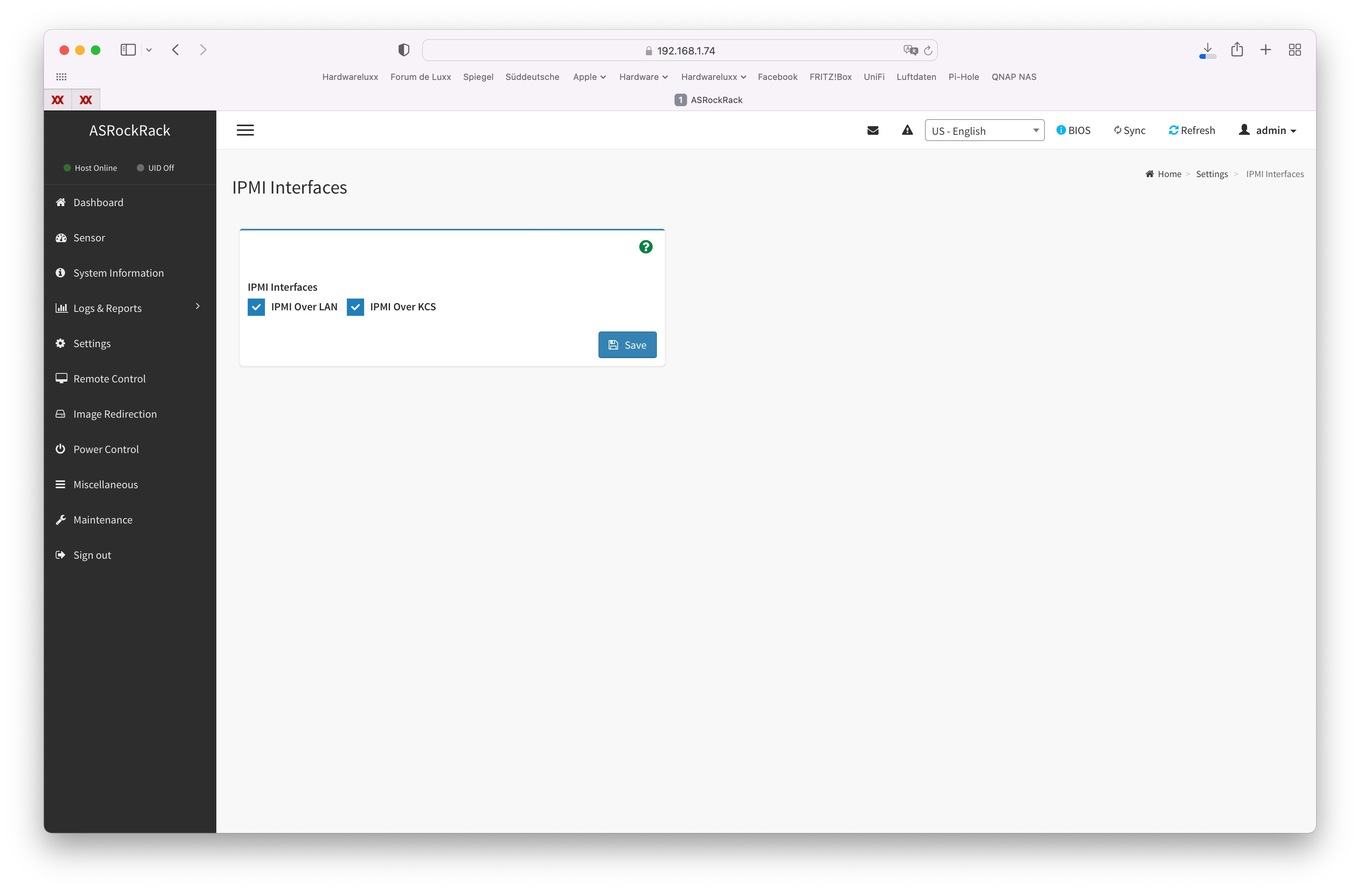Click the Safari address bar field
1360x891 pixels.
coord(680,50)
